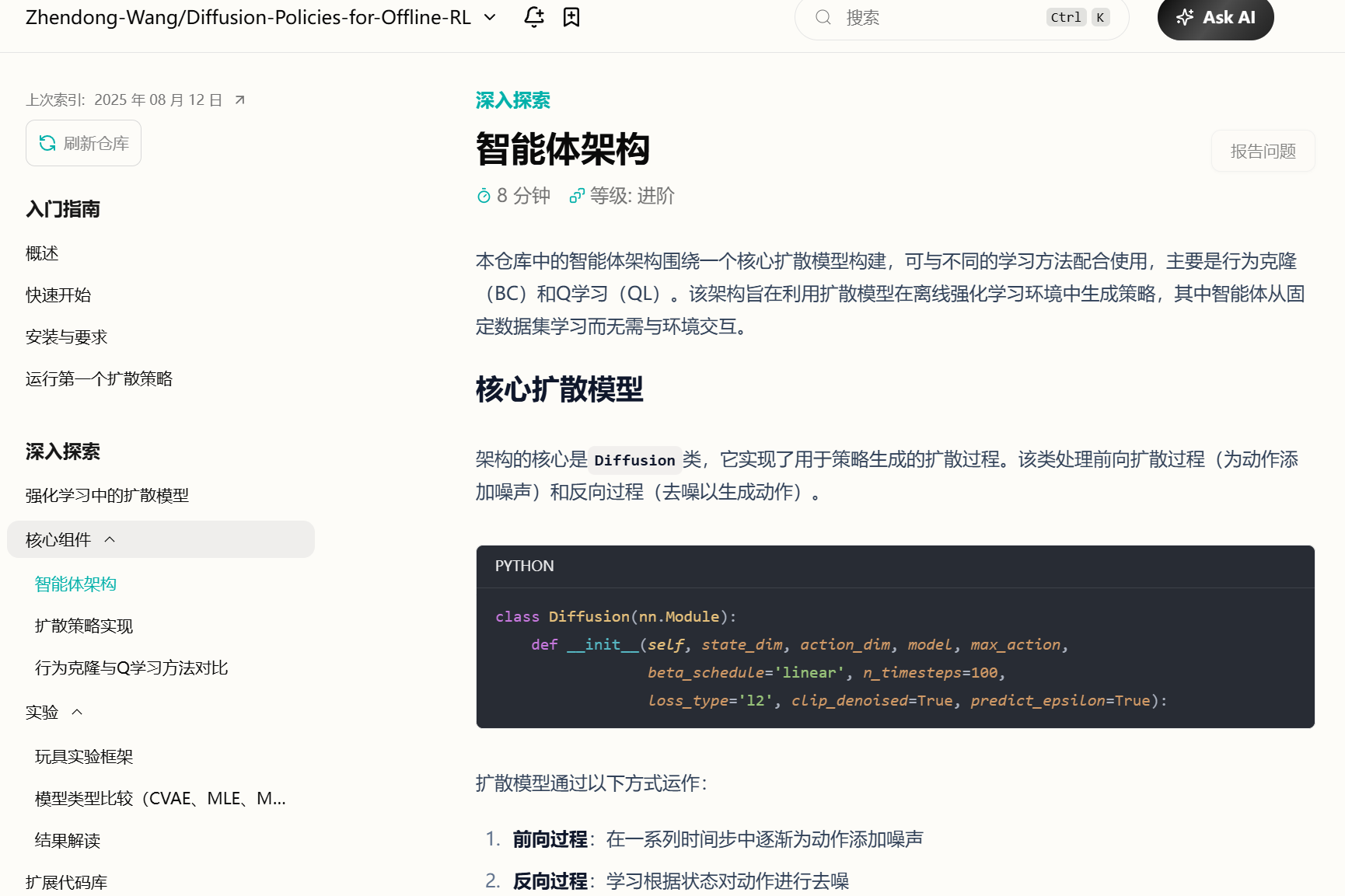Open the repository name dropdown
Viewport: 1345px width, 896px height.
tap(489, 16)
